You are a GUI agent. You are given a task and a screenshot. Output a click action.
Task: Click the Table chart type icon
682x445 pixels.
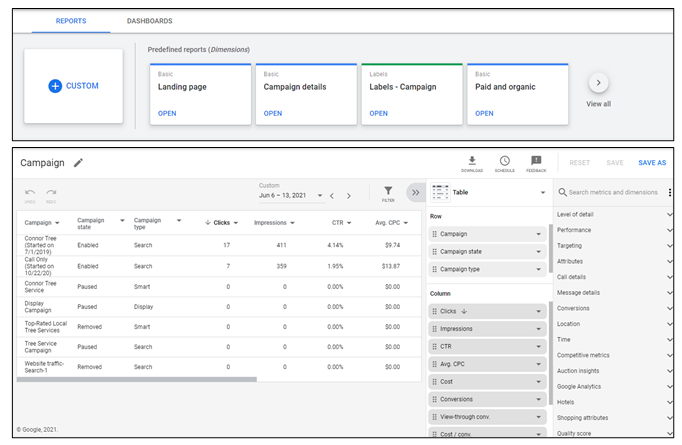(x=440, y=192)
